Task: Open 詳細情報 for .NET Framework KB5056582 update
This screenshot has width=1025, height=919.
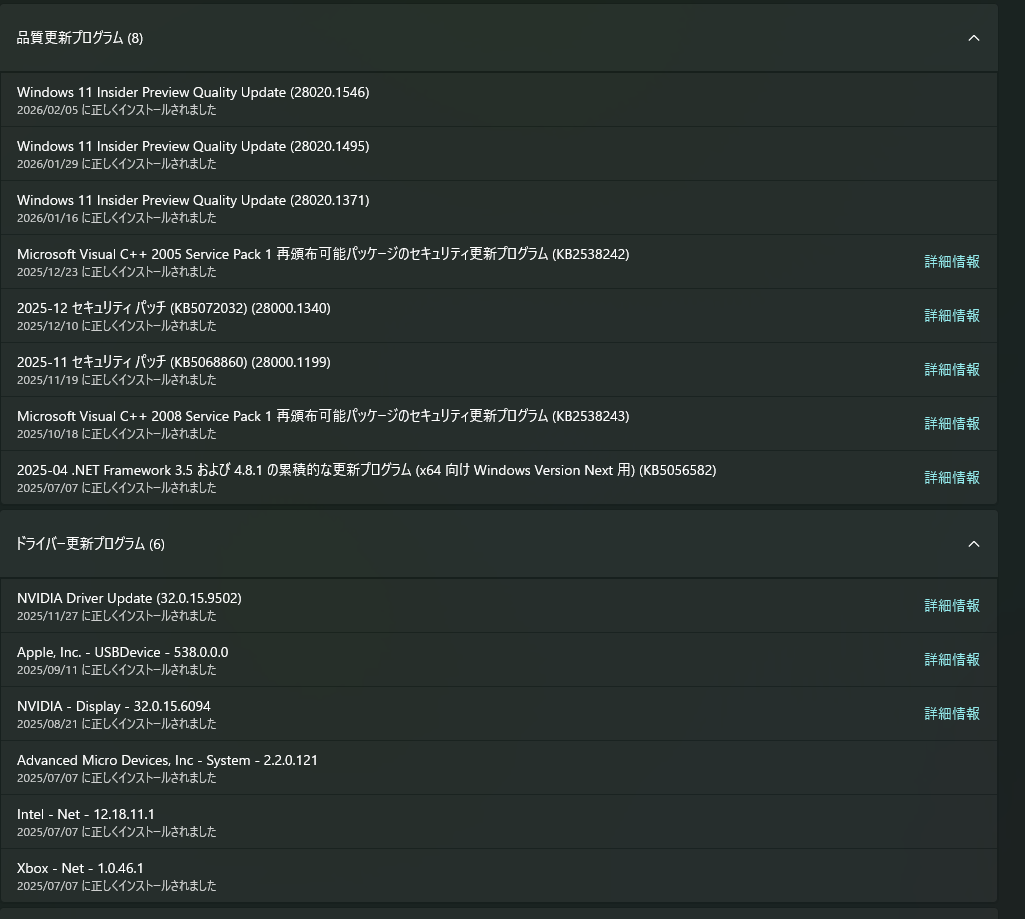Action: (x=952, y=478)
